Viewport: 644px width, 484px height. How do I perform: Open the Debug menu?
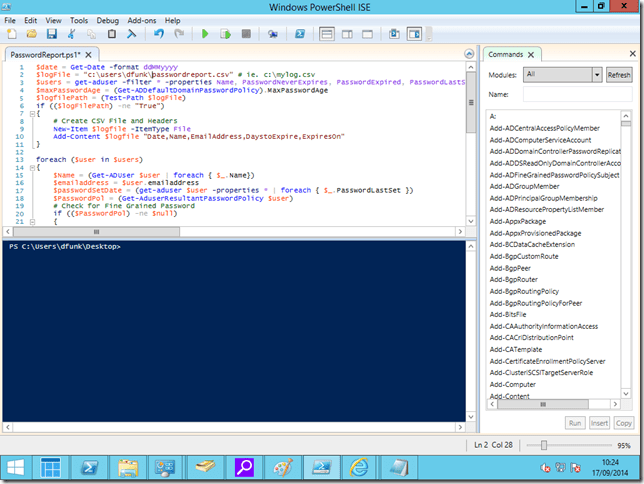click(108, 20)
